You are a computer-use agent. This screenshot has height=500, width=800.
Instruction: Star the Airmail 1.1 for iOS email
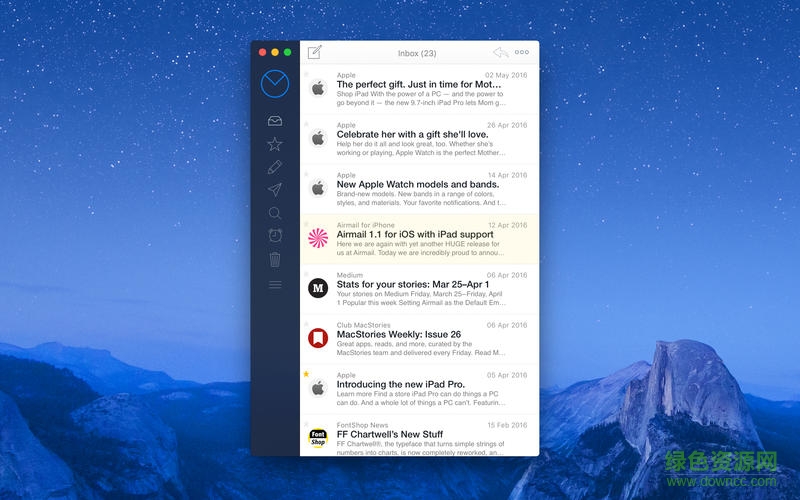point(306,224)
